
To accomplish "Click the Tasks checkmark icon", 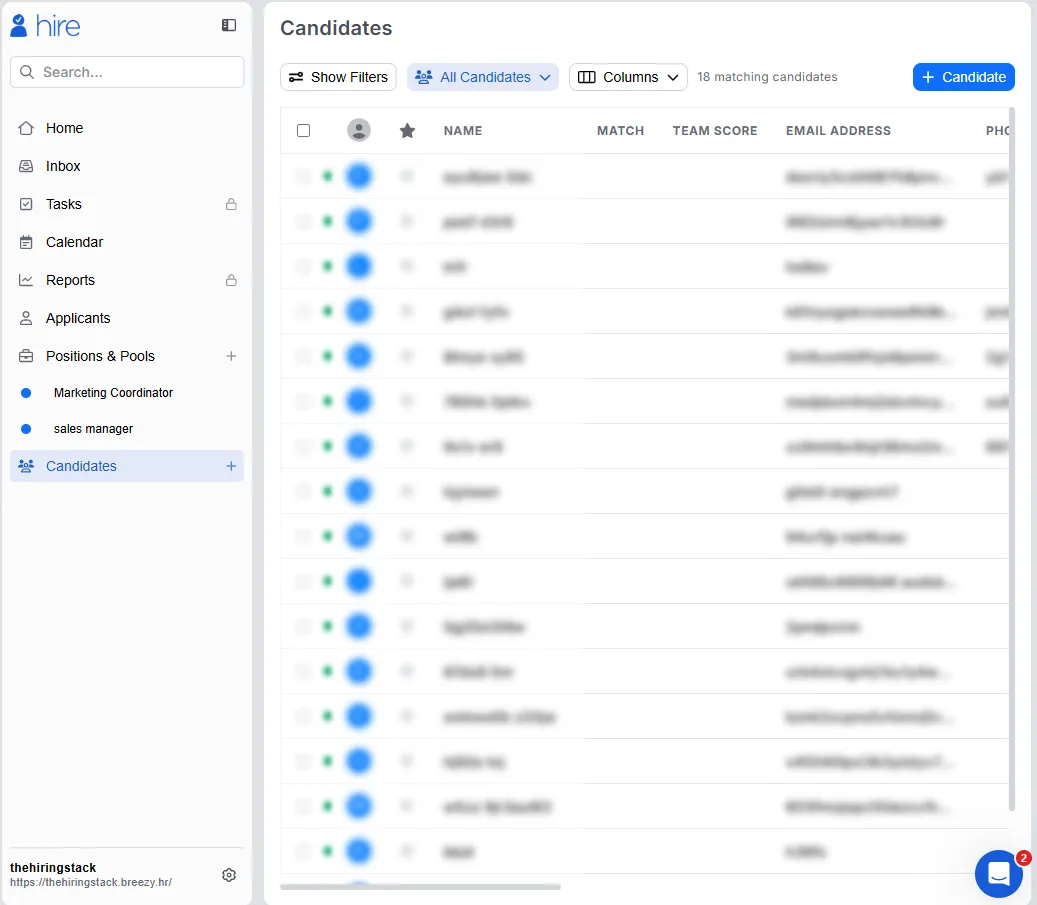I will pos(26,204).
